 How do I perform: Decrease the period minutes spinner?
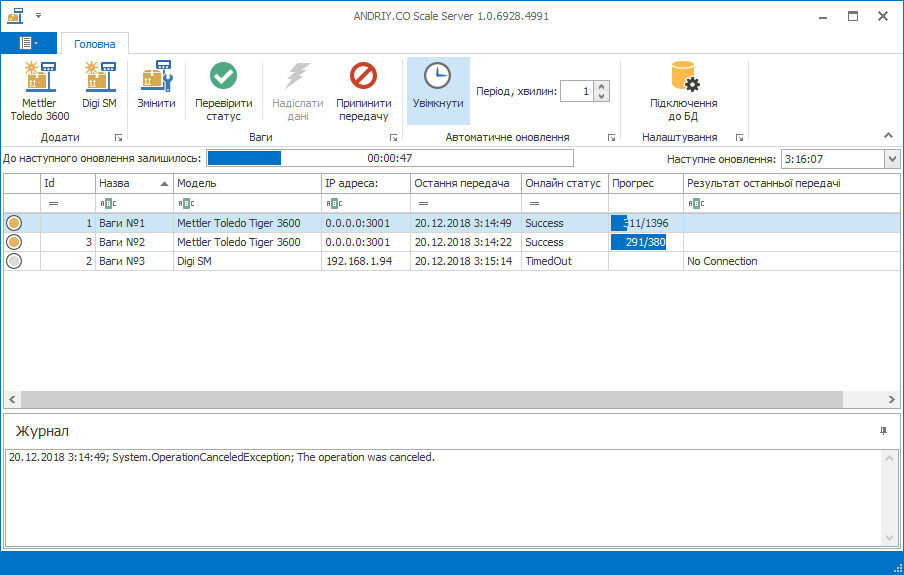[601, 96]
